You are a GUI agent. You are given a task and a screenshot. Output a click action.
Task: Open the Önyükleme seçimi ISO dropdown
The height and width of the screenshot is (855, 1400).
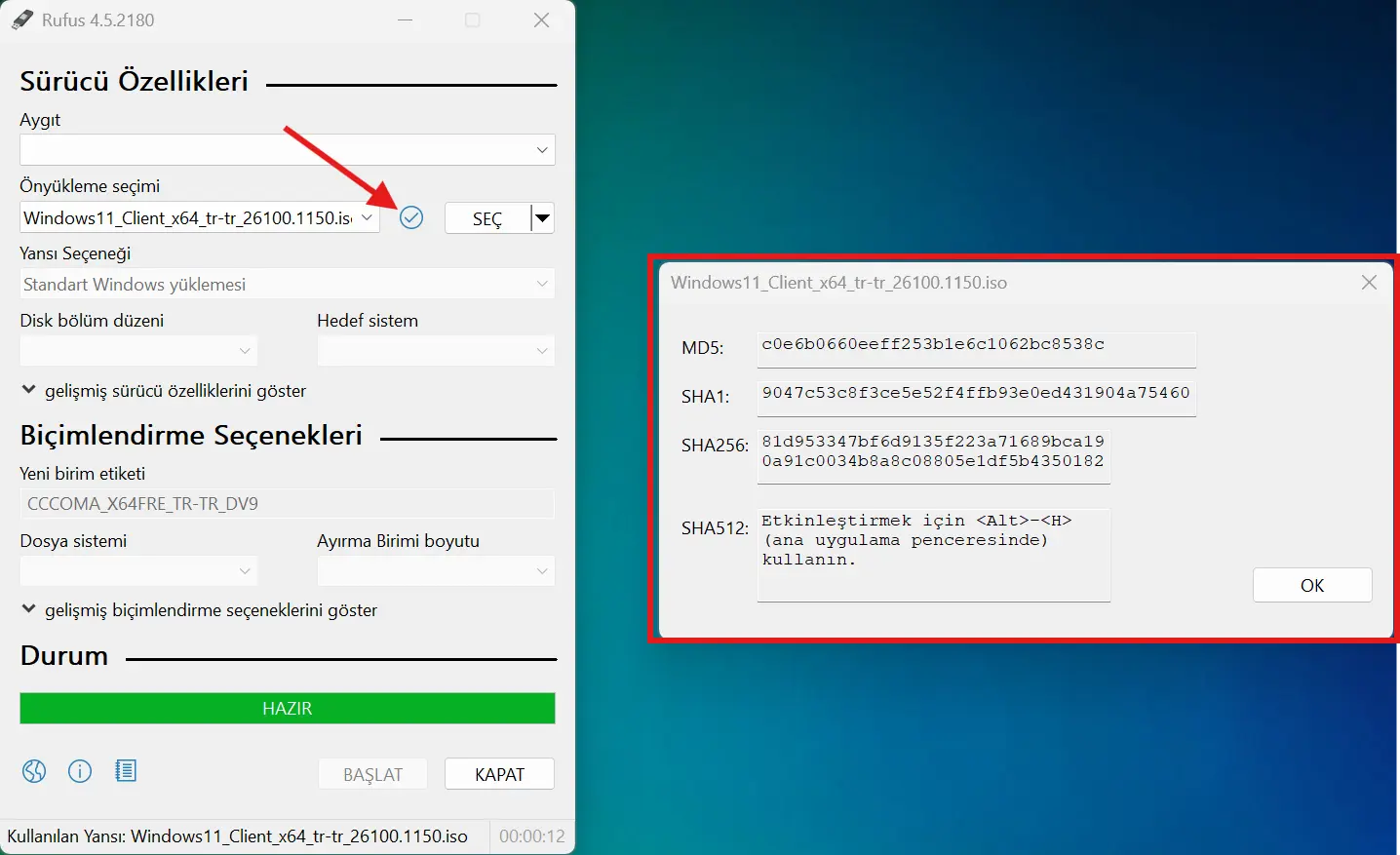[x=200, y=217]
